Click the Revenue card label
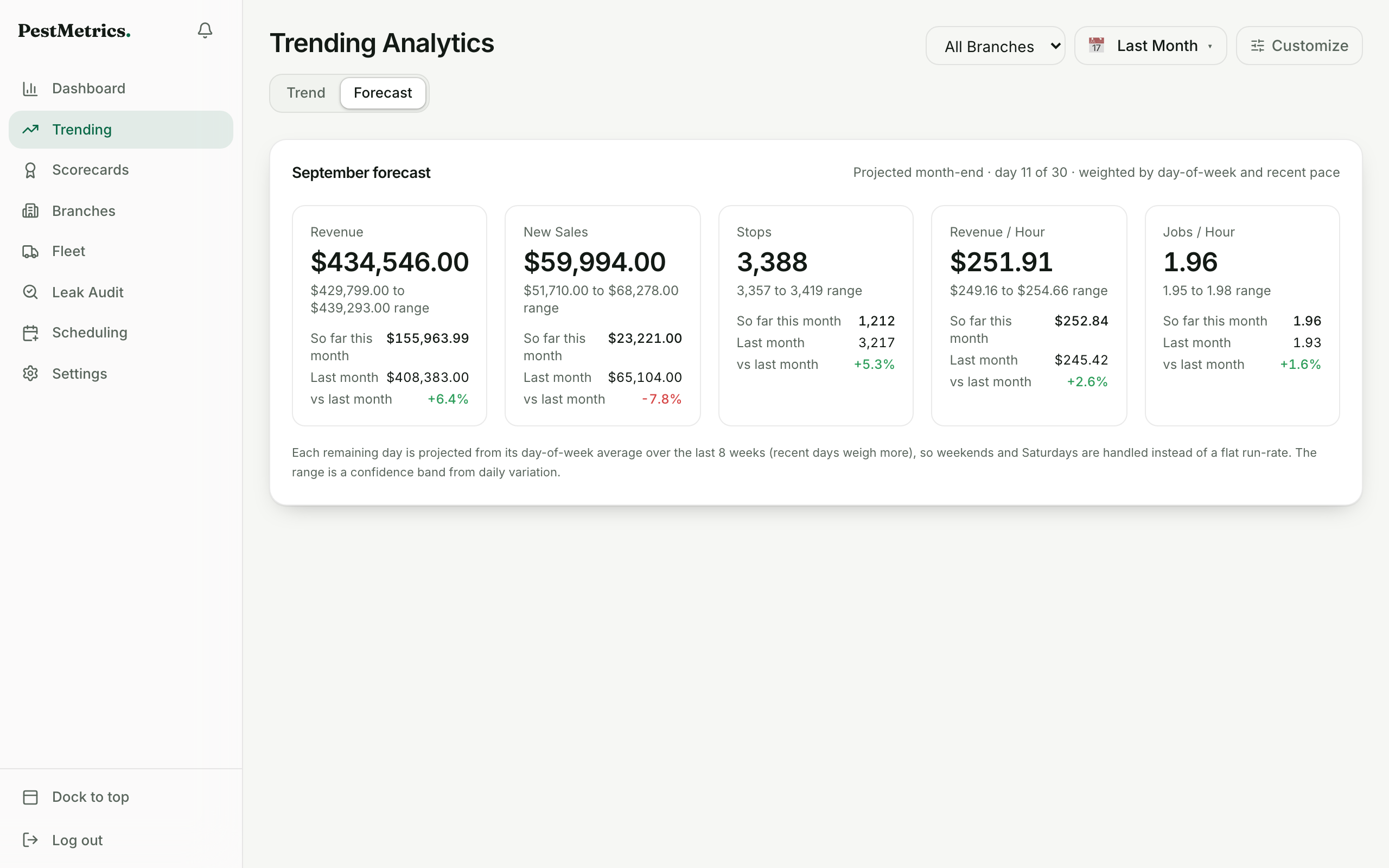1389x868 pixels. click(x=337, y=232)
